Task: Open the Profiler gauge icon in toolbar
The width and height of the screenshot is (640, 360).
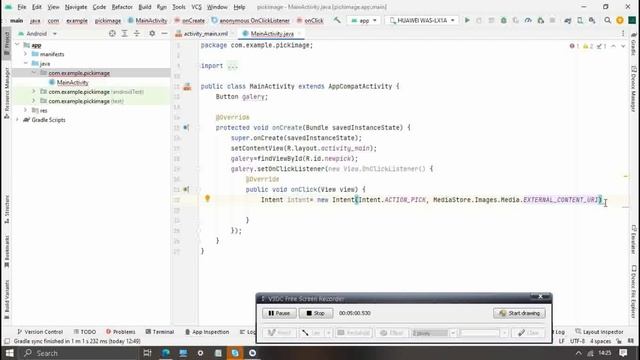Action: 528,20
